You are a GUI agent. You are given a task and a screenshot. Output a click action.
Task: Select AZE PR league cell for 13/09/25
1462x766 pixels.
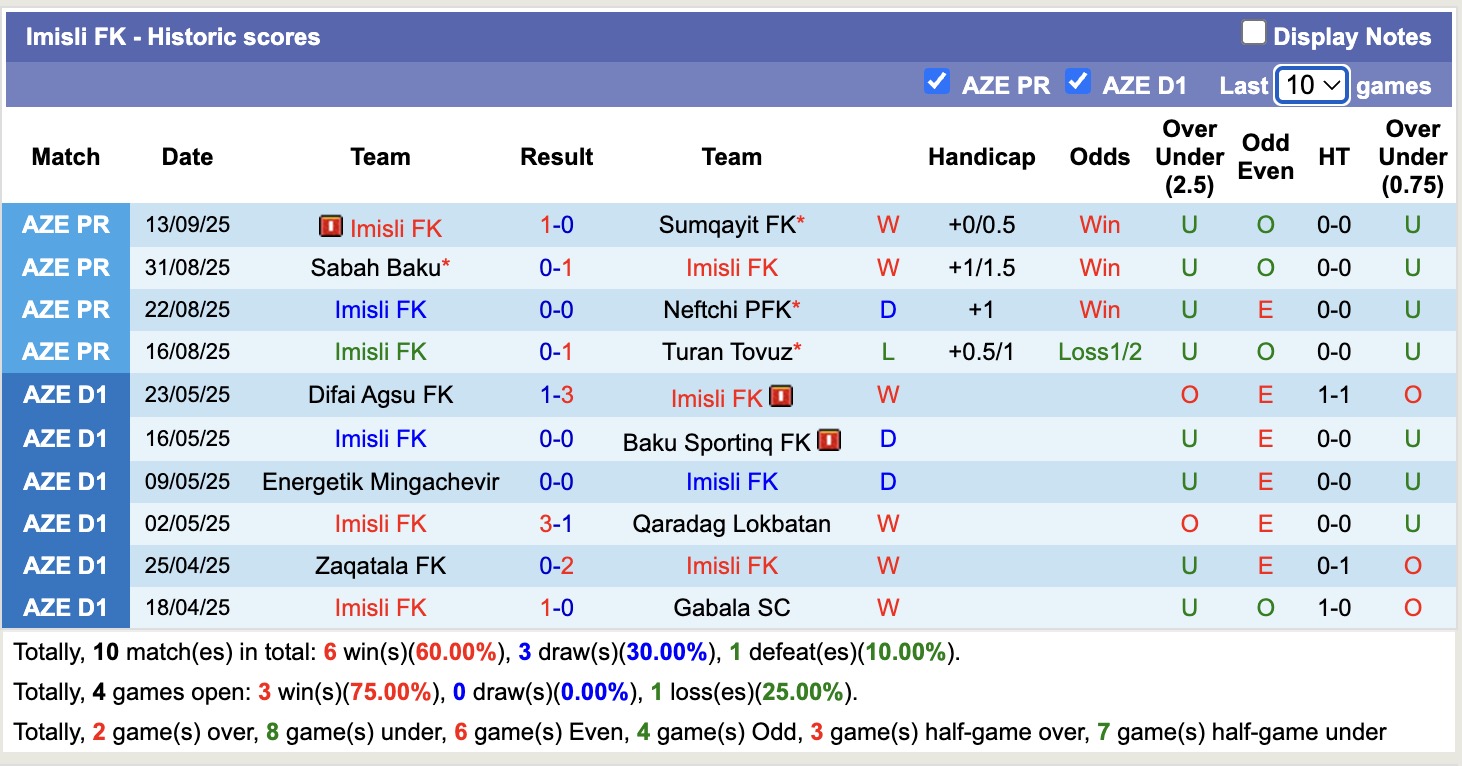pos(66,226)
